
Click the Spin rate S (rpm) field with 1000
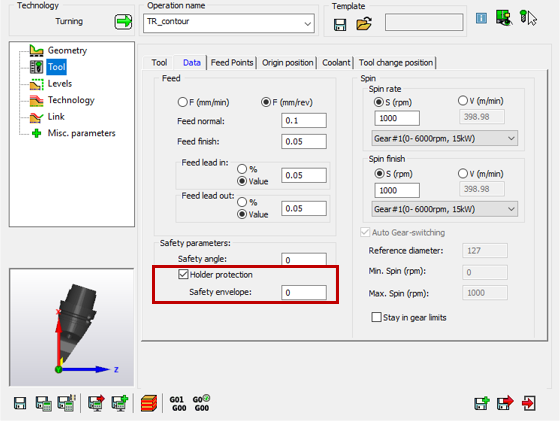[x=397, y=118]
